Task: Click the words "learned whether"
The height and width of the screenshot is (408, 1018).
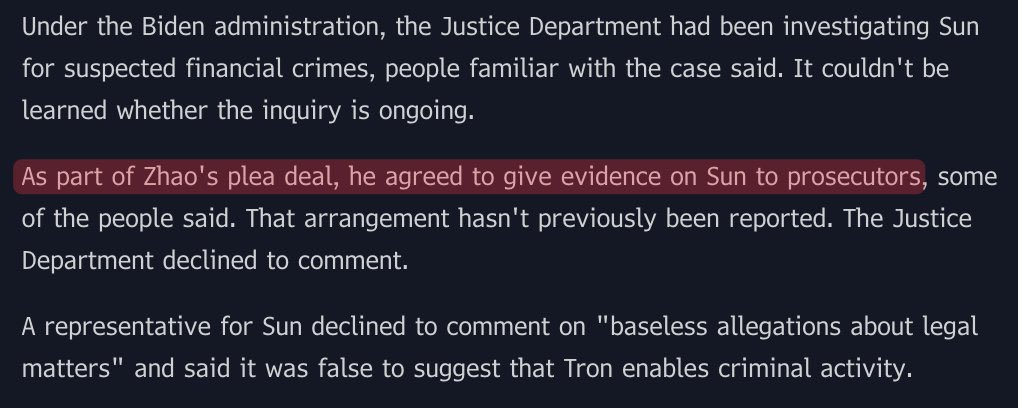Action: (115, 111)
